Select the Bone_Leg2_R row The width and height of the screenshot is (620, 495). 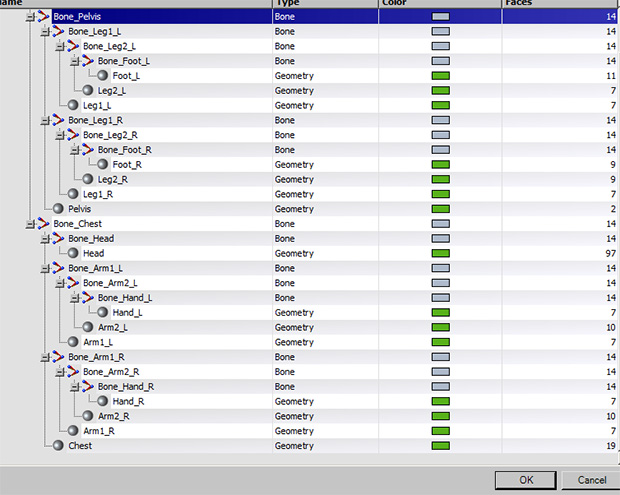310,135
